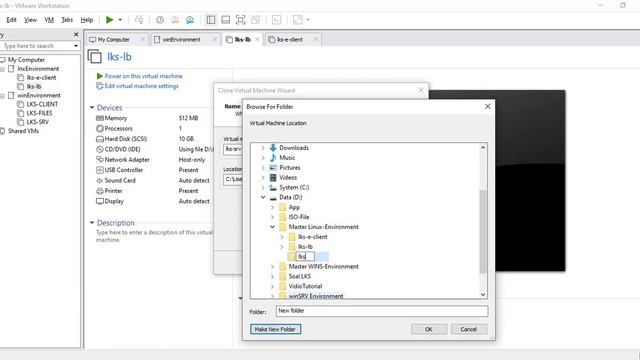The width and height of the screenshot is (640, 360).
Task: Collapse the Devices section
Action: click(92, 108)
